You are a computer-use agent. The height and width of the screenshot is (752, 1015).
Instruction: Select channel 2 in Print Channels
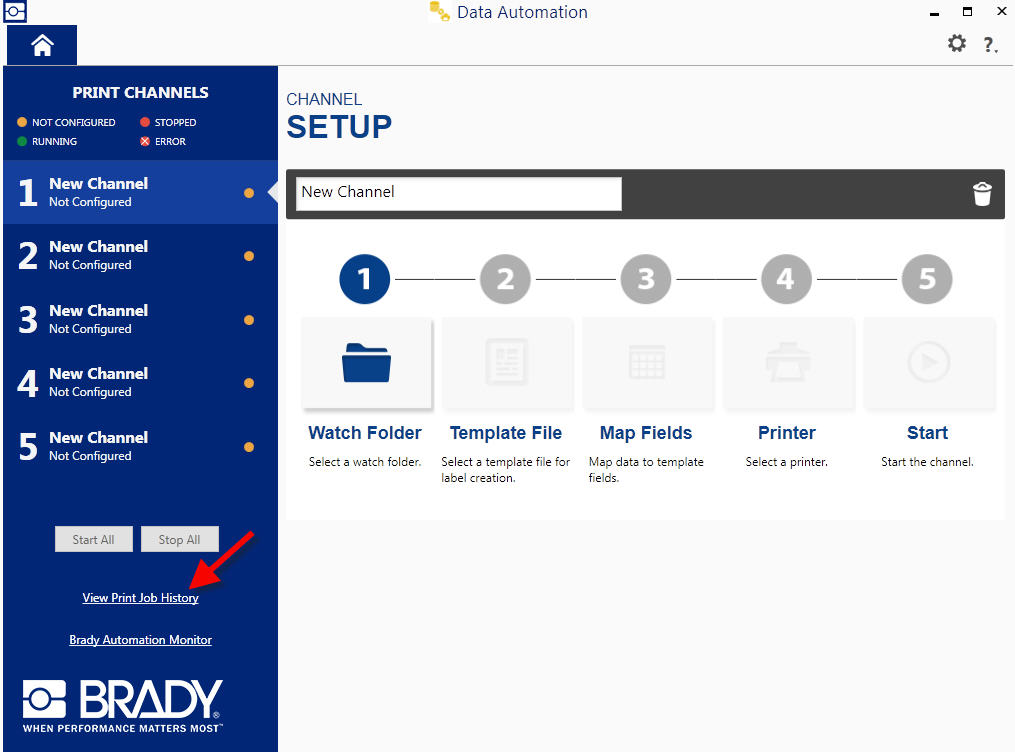pos(140,256)
